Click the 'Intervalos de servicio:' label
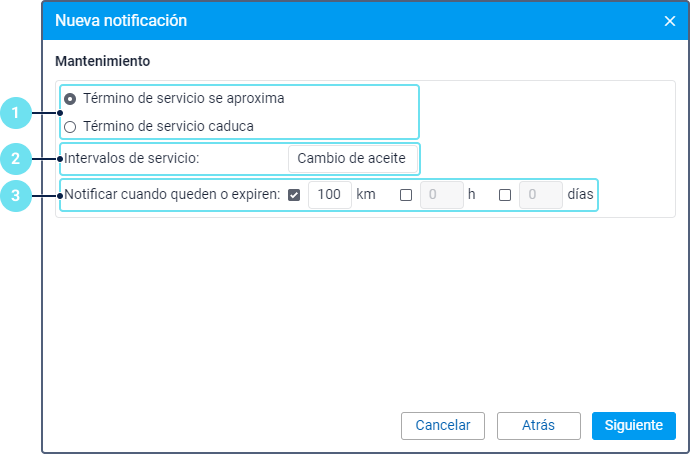Image resolution: width=690 pixels, height=454 pixels. pos(132,159)
